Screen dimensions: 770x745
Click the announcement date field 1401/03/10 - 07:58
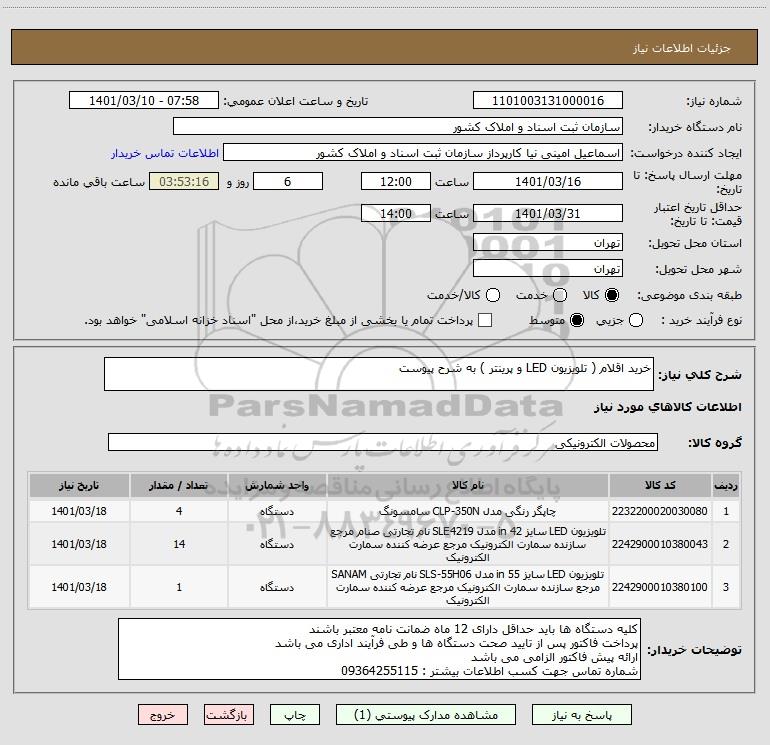[144, 100]
